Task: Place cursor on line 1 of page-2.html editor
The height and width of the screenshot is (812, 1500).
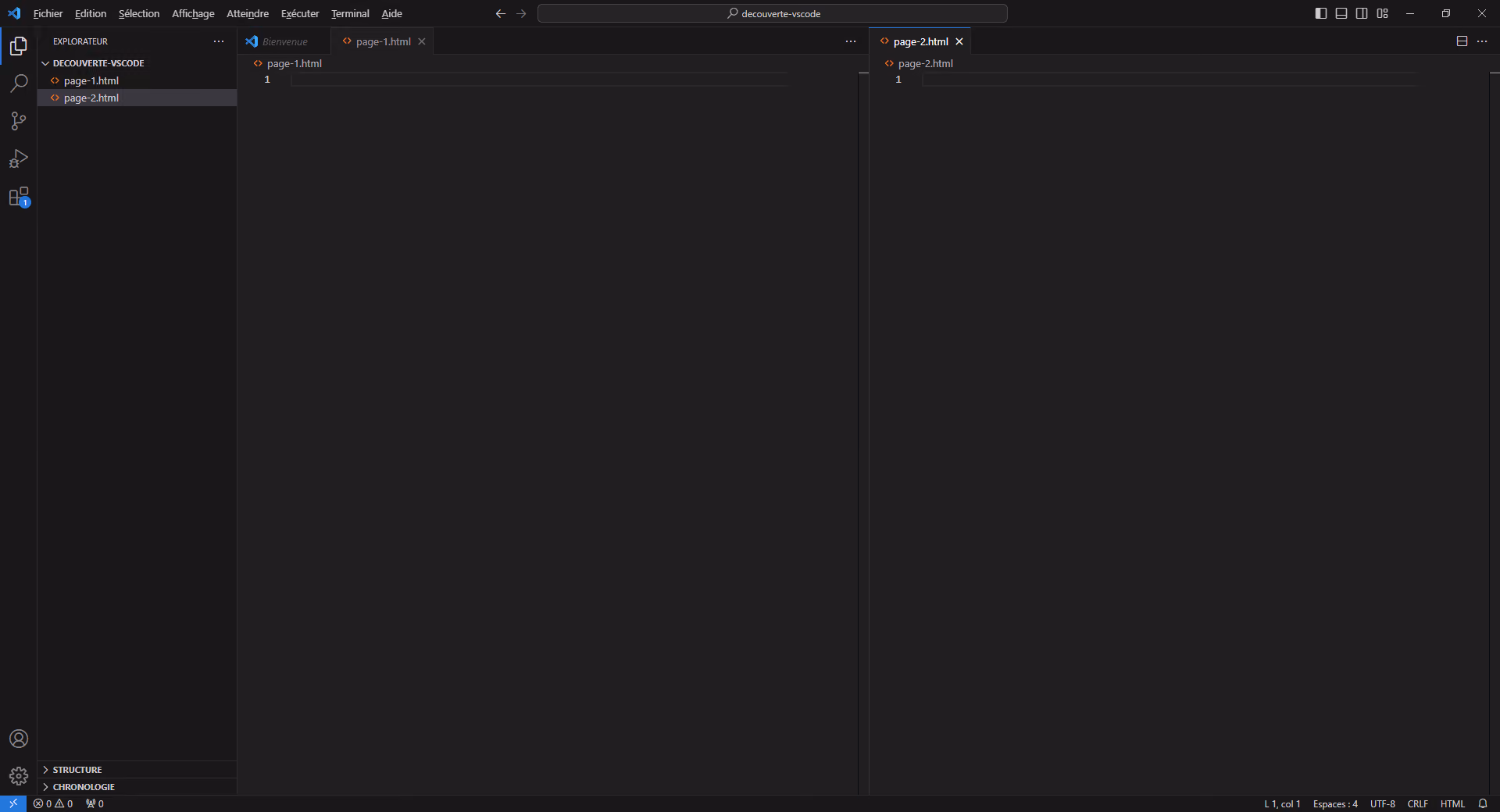Action: coord(1170,80)
